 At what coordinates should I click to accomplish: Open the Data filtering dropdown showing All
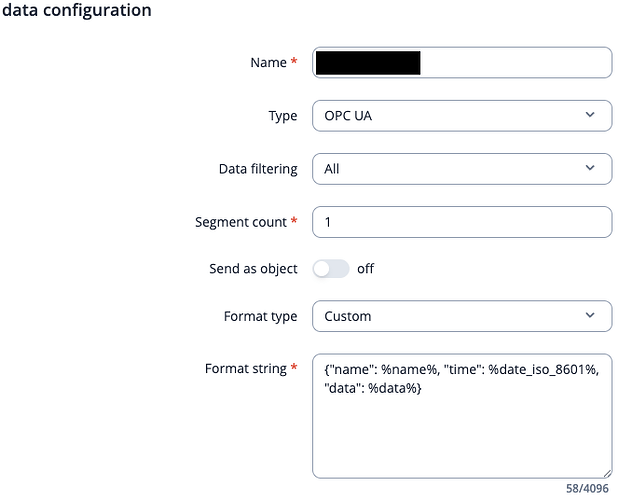pyautogui.click(x=462, y=169)
